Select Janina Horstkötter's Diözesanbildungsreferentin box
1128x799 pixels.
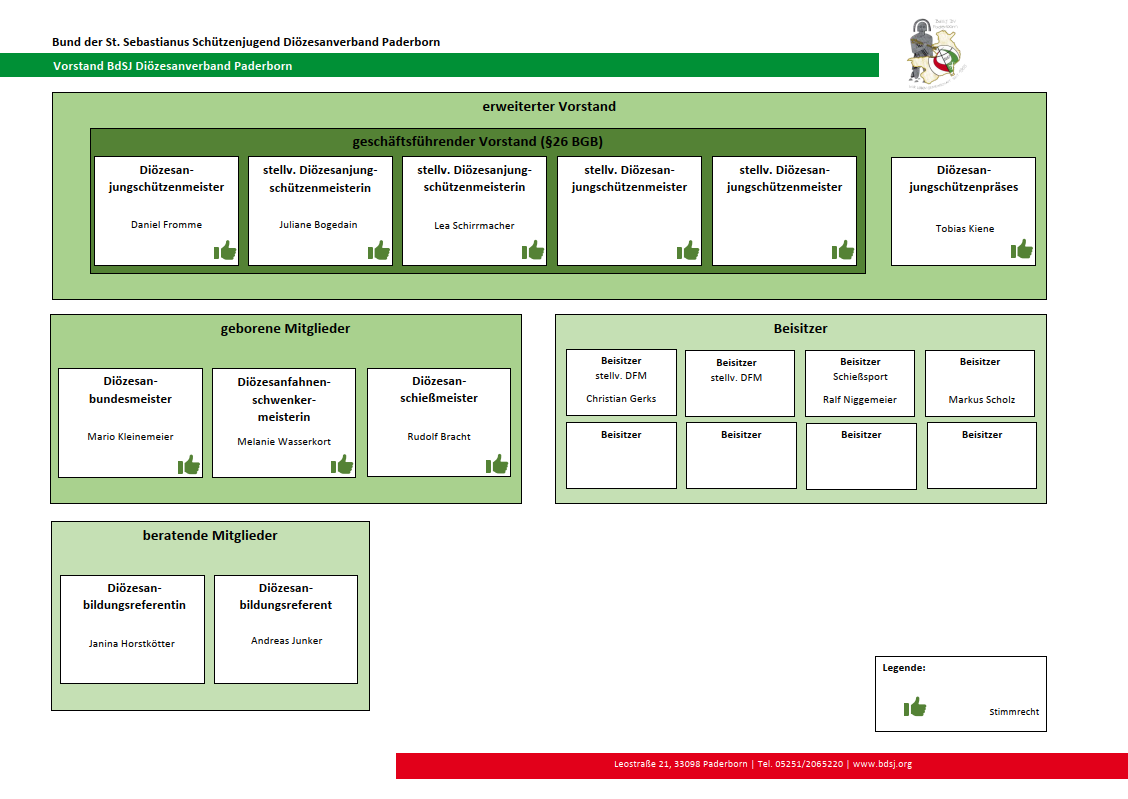tap(132, 629)
